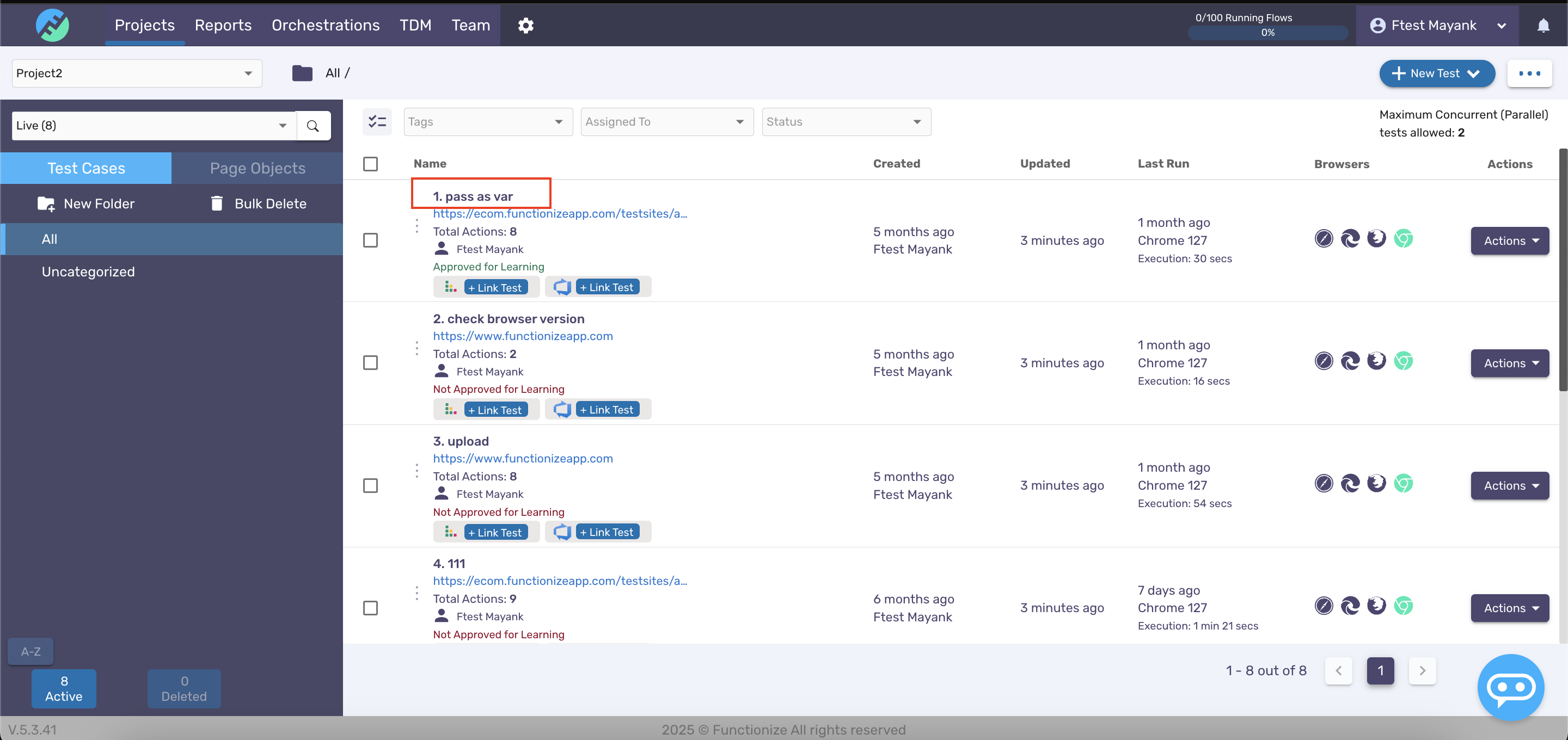Viewport: 1568px width, 740px height.
Task: Switch to the Page Objects tab
Action: [x=258, y=168]
